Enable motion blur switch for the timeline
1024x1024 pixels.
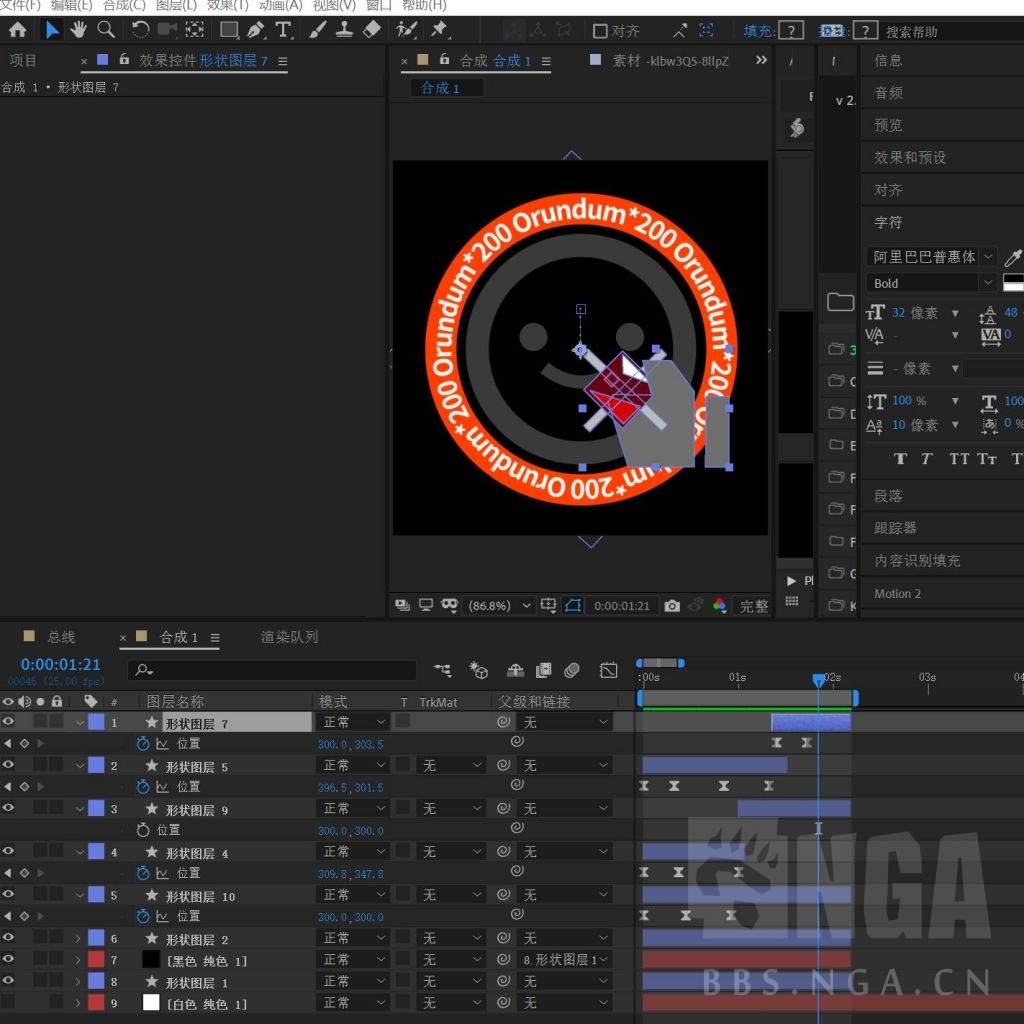(571, 670)
